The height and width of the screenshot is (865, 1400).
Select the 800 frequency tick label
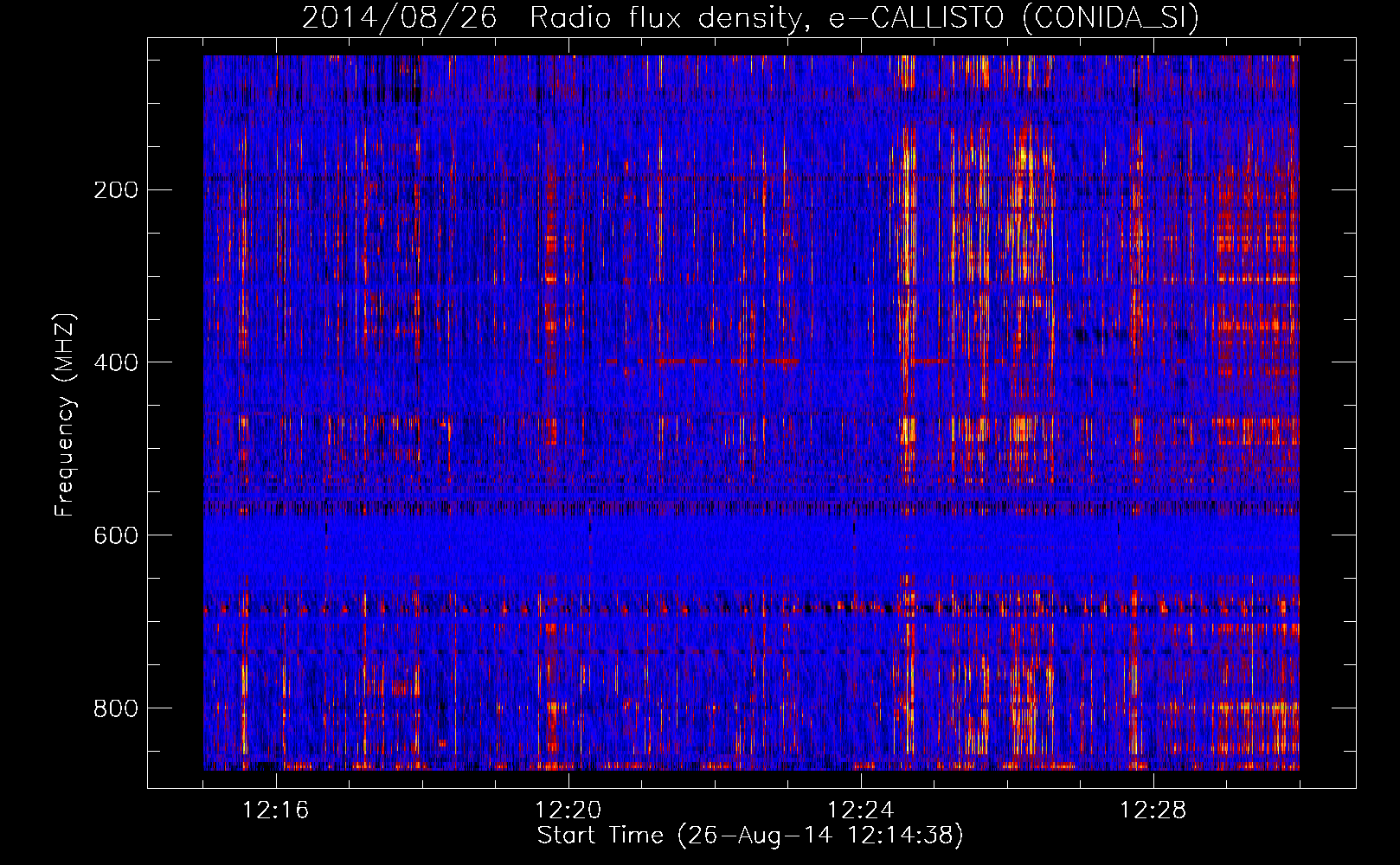coord(115,708)
